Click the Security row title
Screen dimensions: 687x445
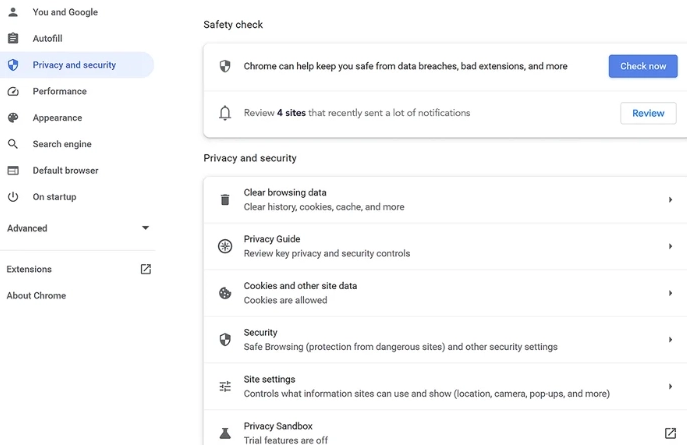(260, 332)
